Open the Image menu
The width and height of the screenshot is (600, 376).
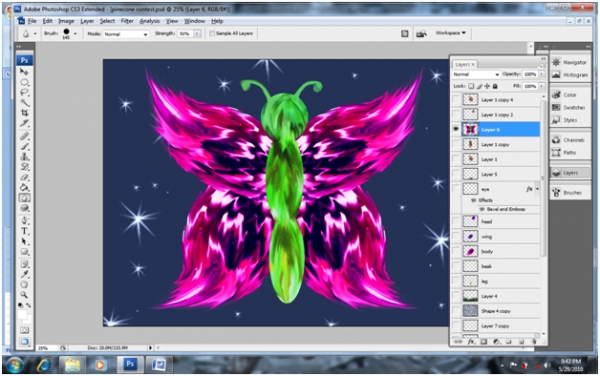(x=66, y=21)
